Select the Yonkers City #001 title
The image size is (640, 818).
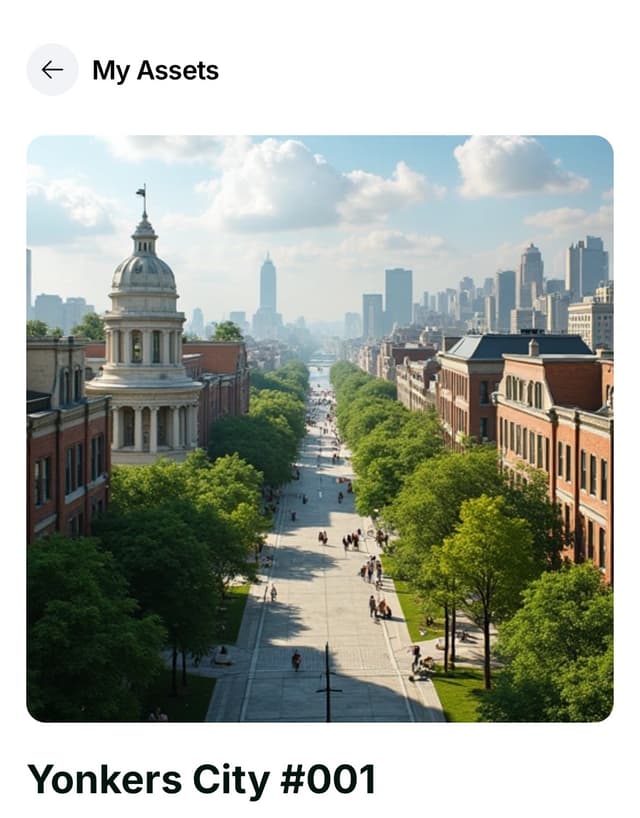pyautogui.click(x=201, y=779)
